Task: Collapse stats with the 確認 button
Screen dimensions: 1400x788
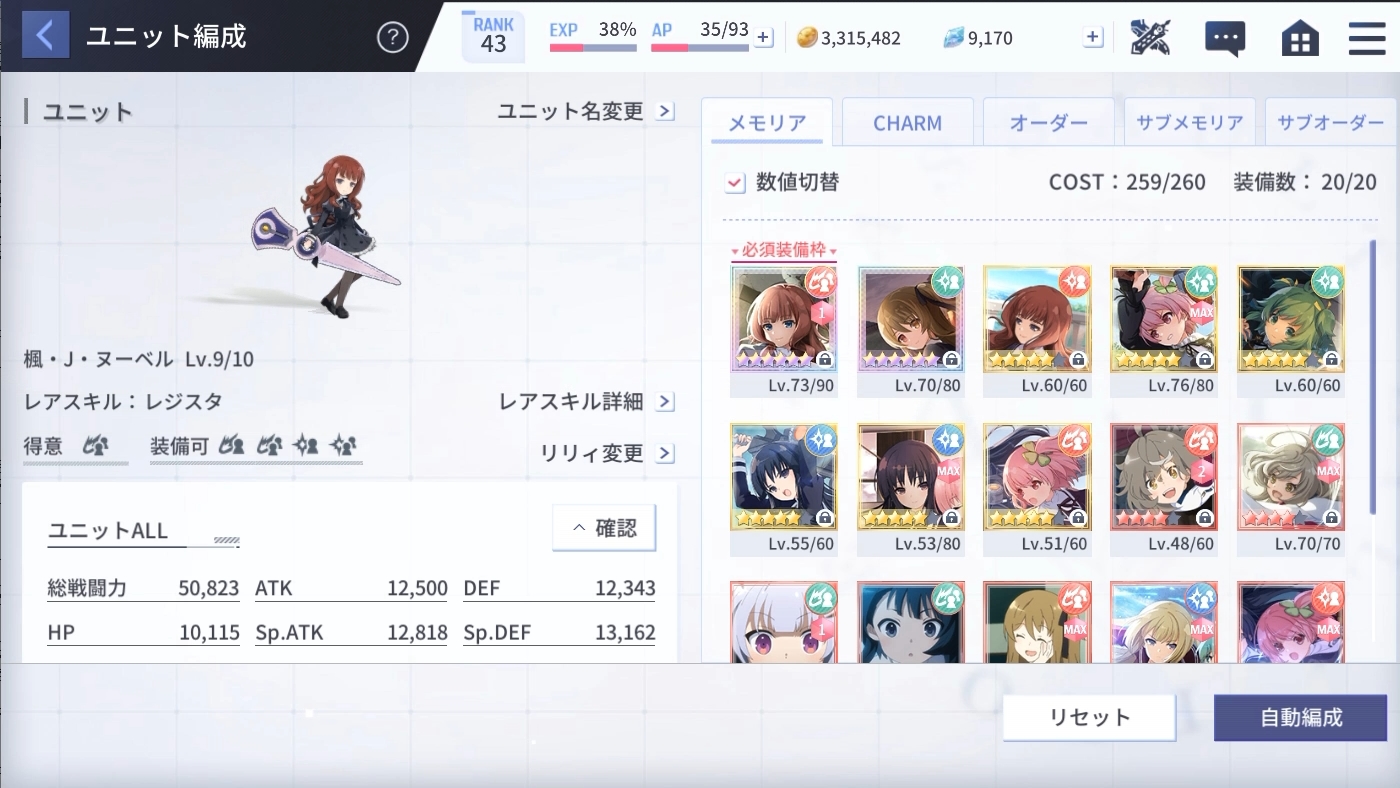Action: (x=604, y=528)
